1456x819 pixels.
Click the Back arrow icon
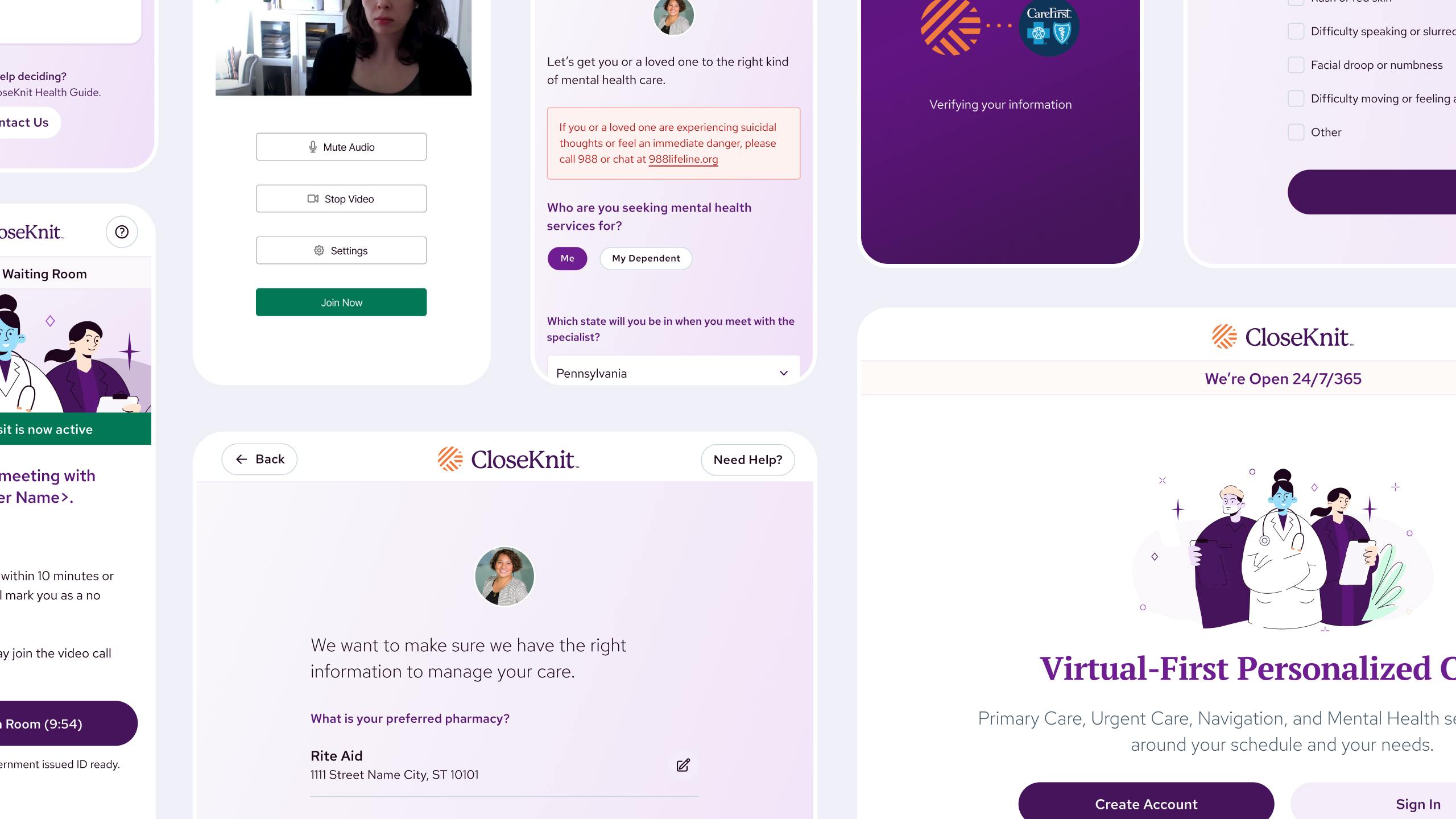click(x=241, y=459)
